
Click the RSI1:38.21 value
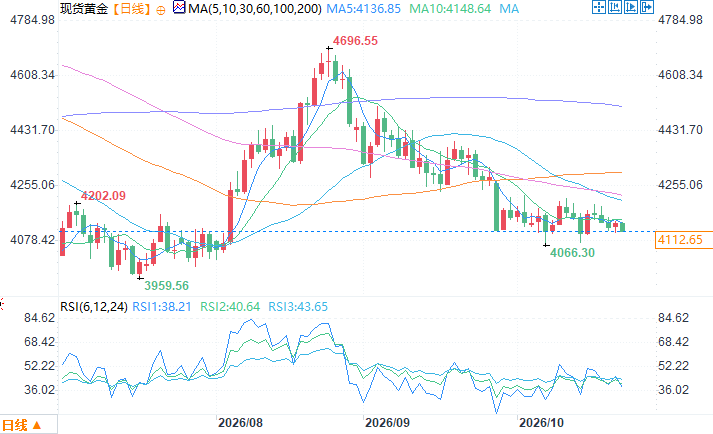[x=161, y=307]
